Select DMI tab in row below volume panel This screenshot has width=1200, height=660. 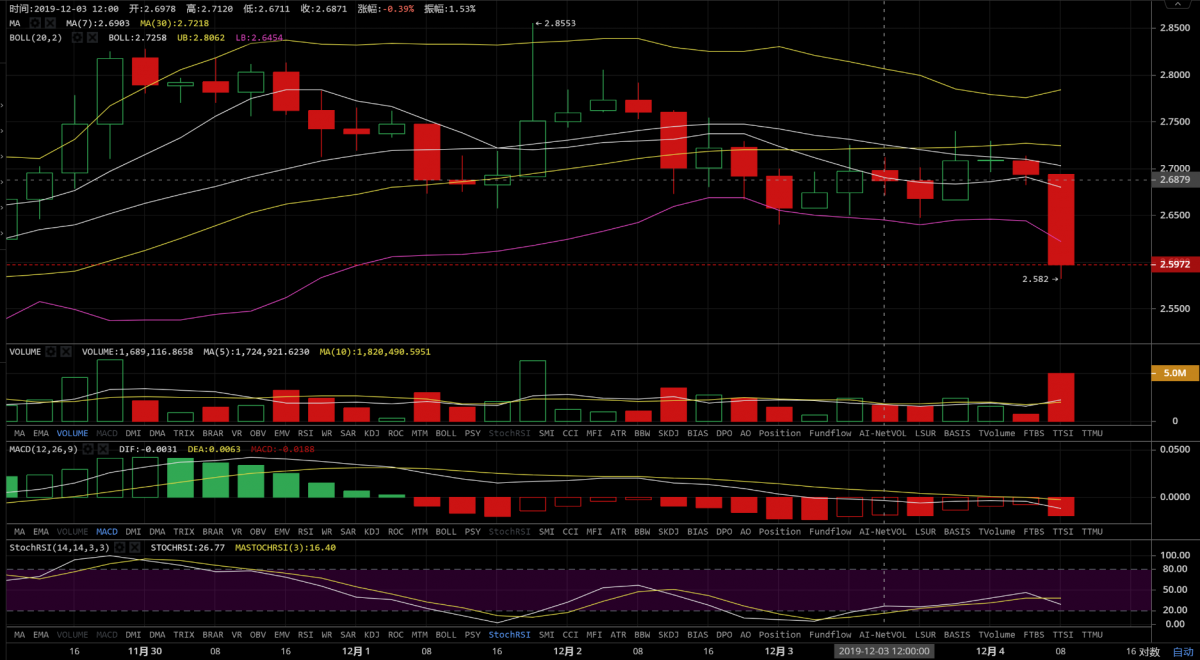[x=132, y=434]
